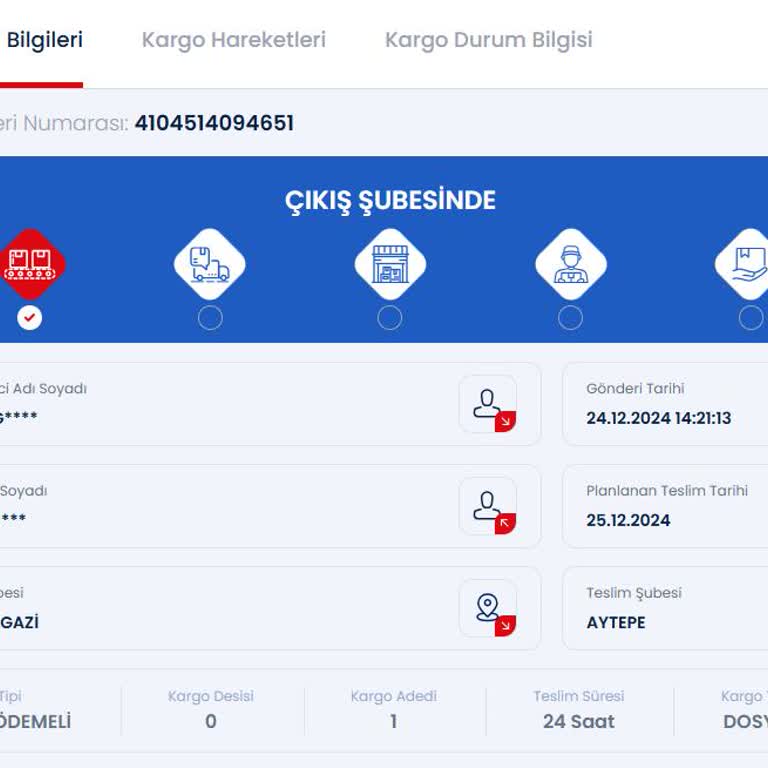This screenshot has height=768, width=768.
Task: Click the Teslim Şubesi label
Action: [634, 593]
